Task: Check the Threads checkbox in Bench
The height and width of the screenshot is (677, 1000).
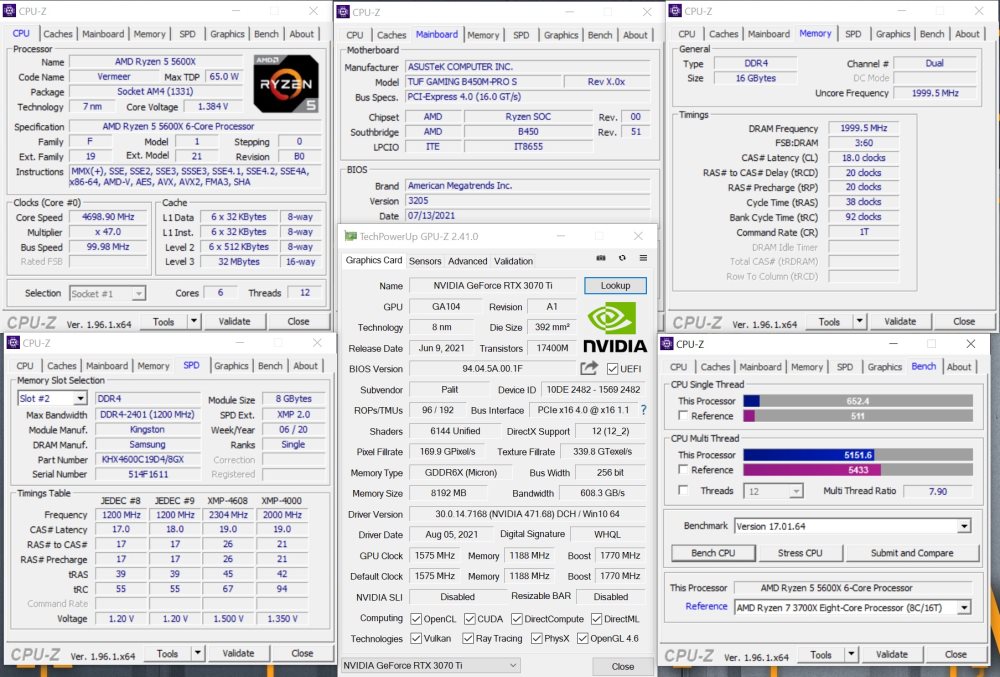Action: pyautogui.click(x=683, y=491)
